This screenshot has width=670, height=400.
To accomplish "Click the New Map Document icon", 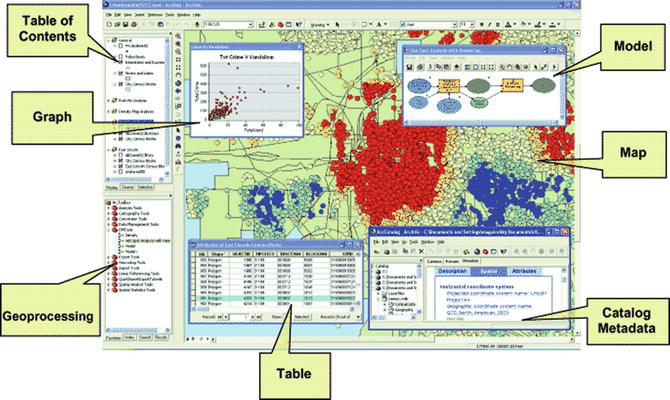I will pyautogui.click(x=109, y=24).
